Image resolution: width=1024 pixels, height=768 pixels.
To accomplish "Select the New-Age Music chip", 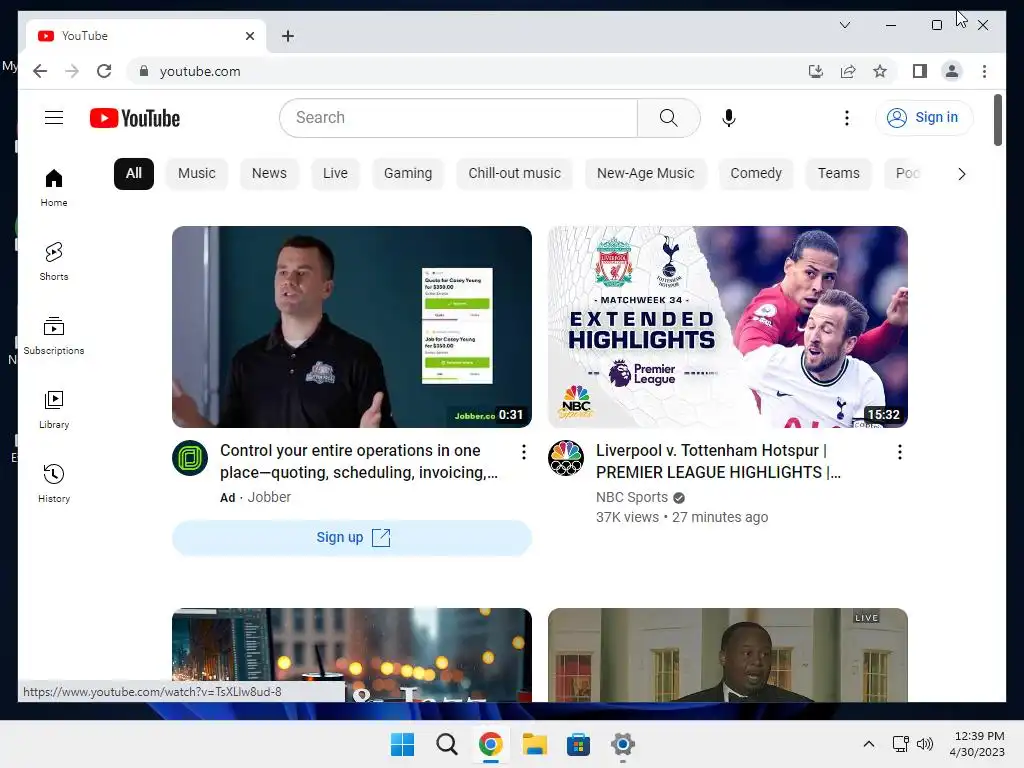I will [645, 174].
